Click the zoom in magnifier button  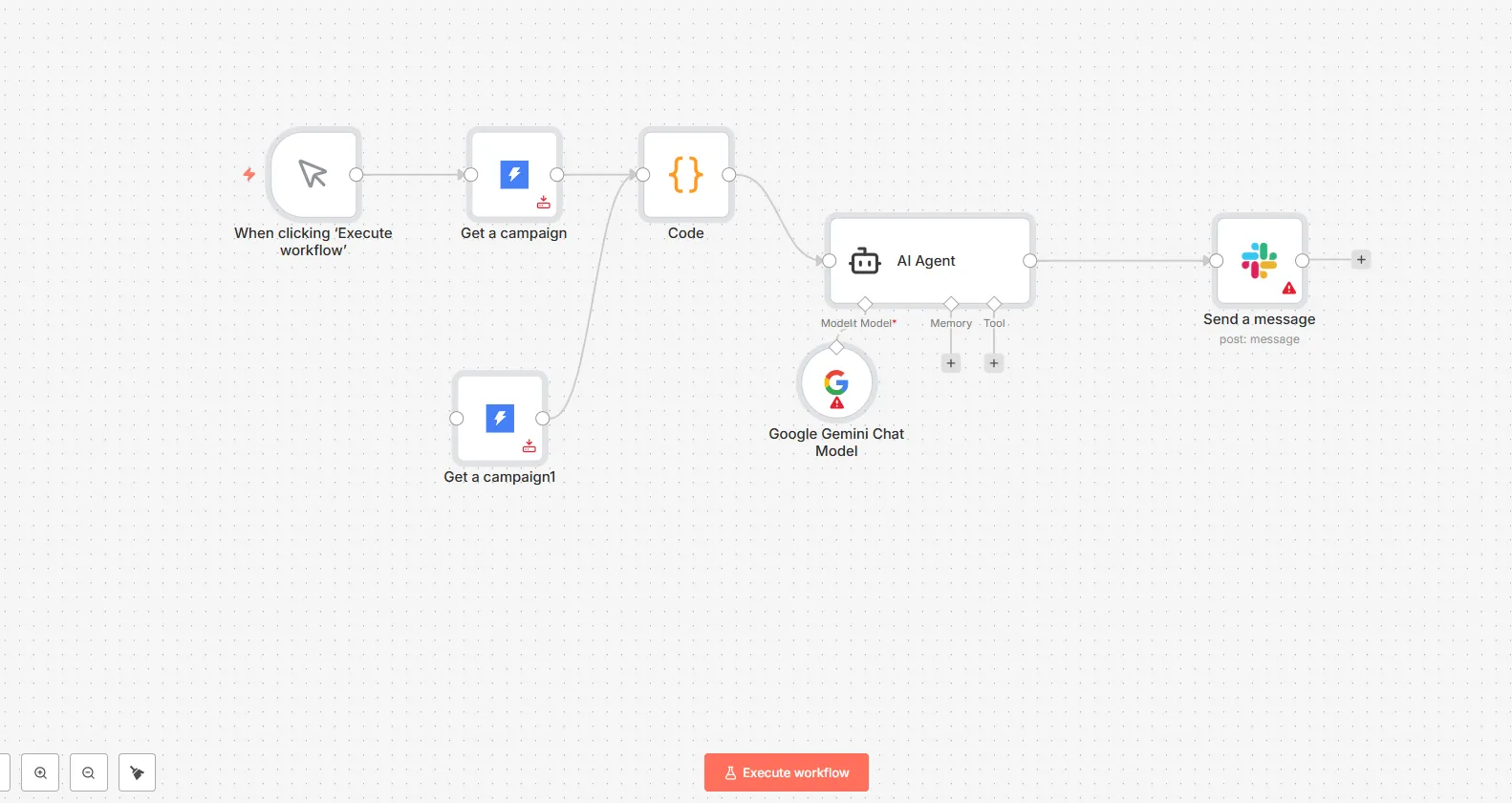[41, 772]
